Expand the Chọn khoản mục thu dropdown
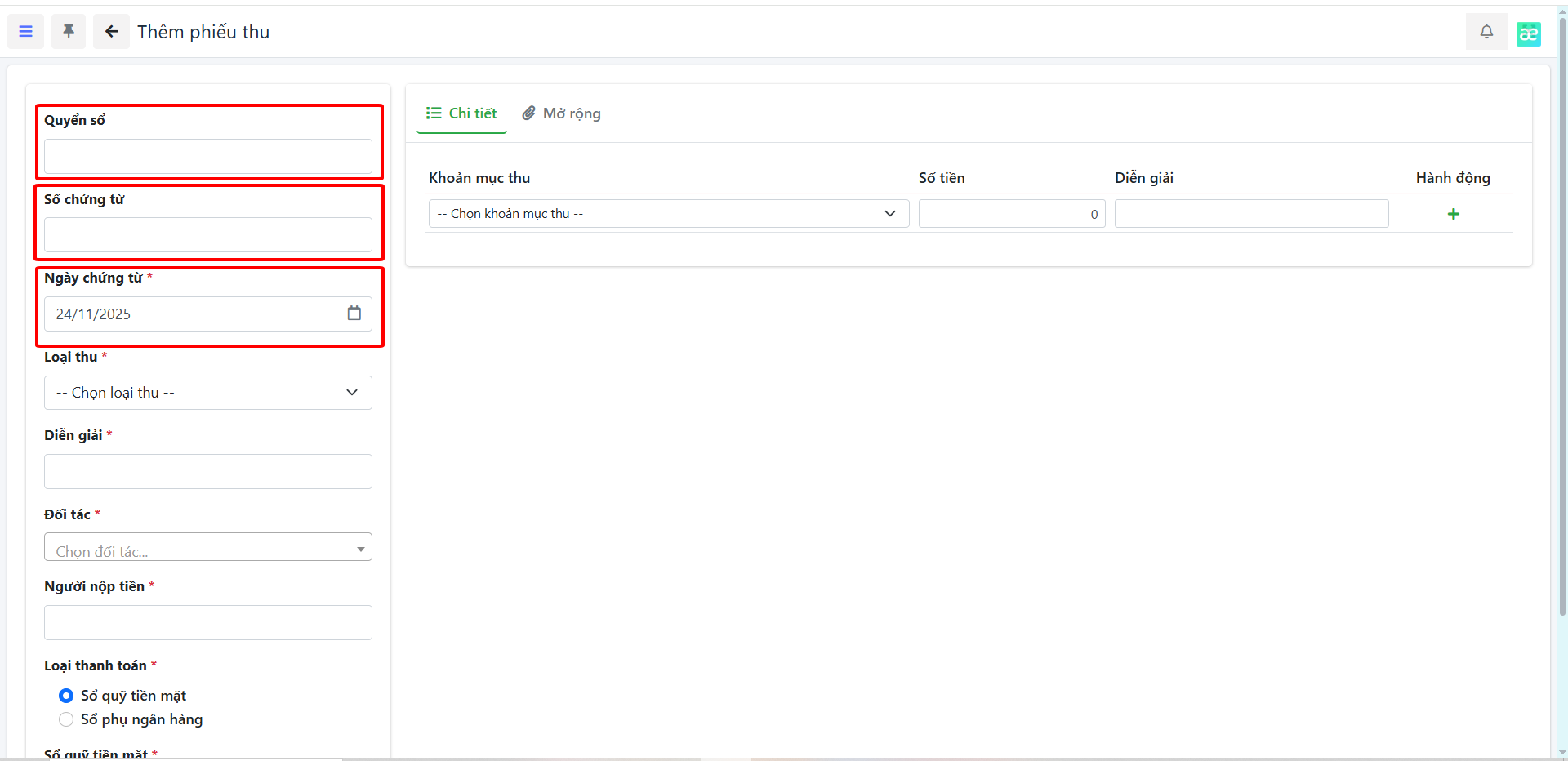Image resolution: width=1568 pixels, height=761 pixels. (668, 214)
